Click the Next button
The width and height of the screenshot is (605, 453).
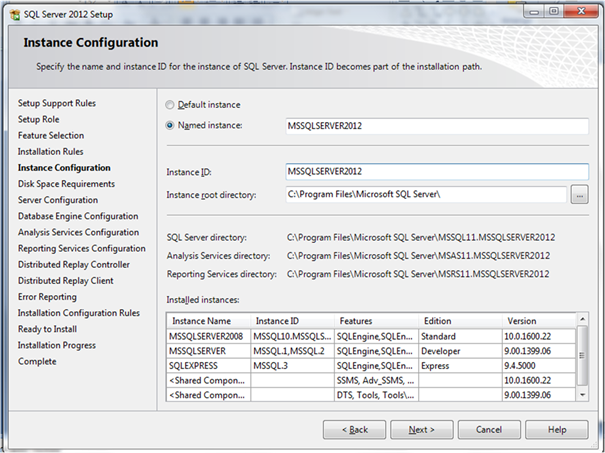422,429
